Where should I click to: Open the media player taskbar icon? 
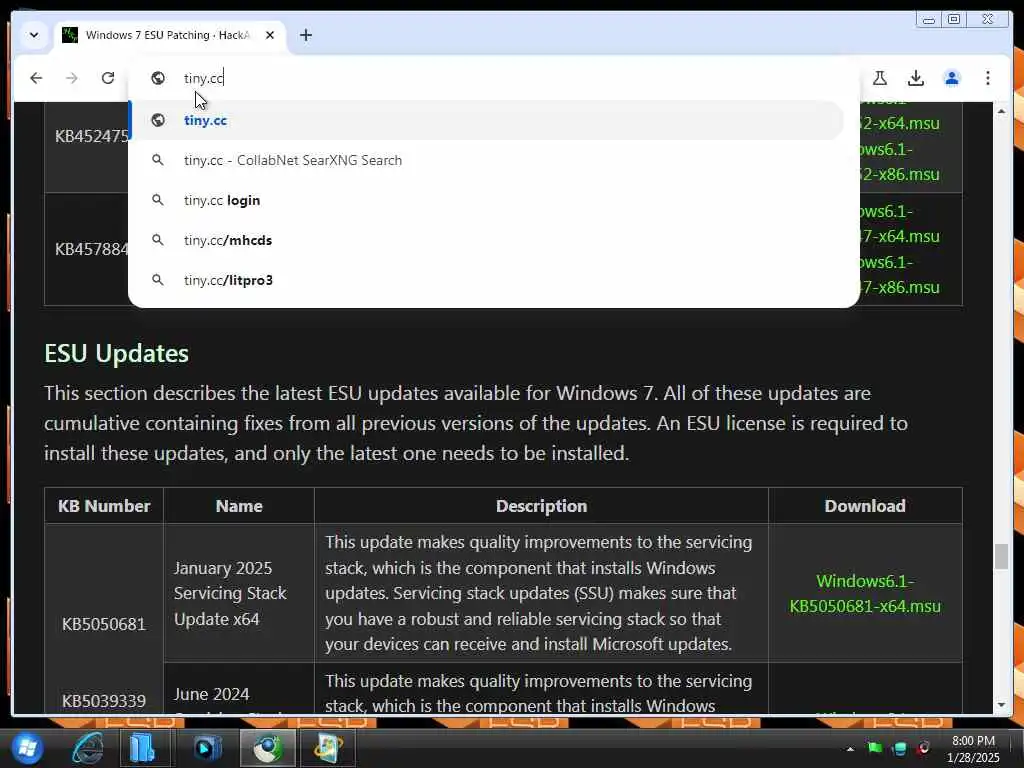[208, 748]
